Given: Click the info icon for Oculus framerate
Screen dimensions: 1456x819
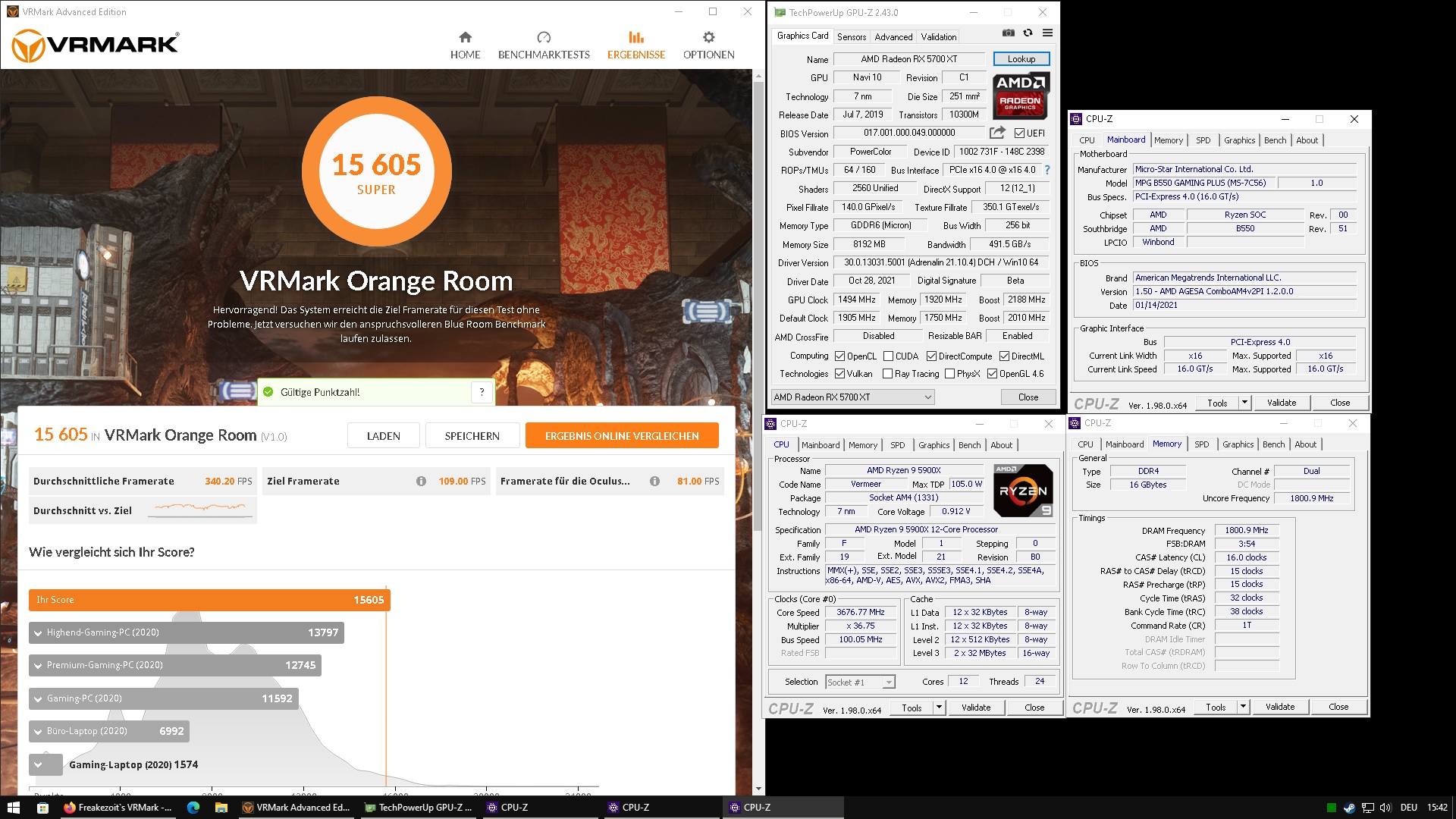Looking at the screenshot, I should coord(654,482).
